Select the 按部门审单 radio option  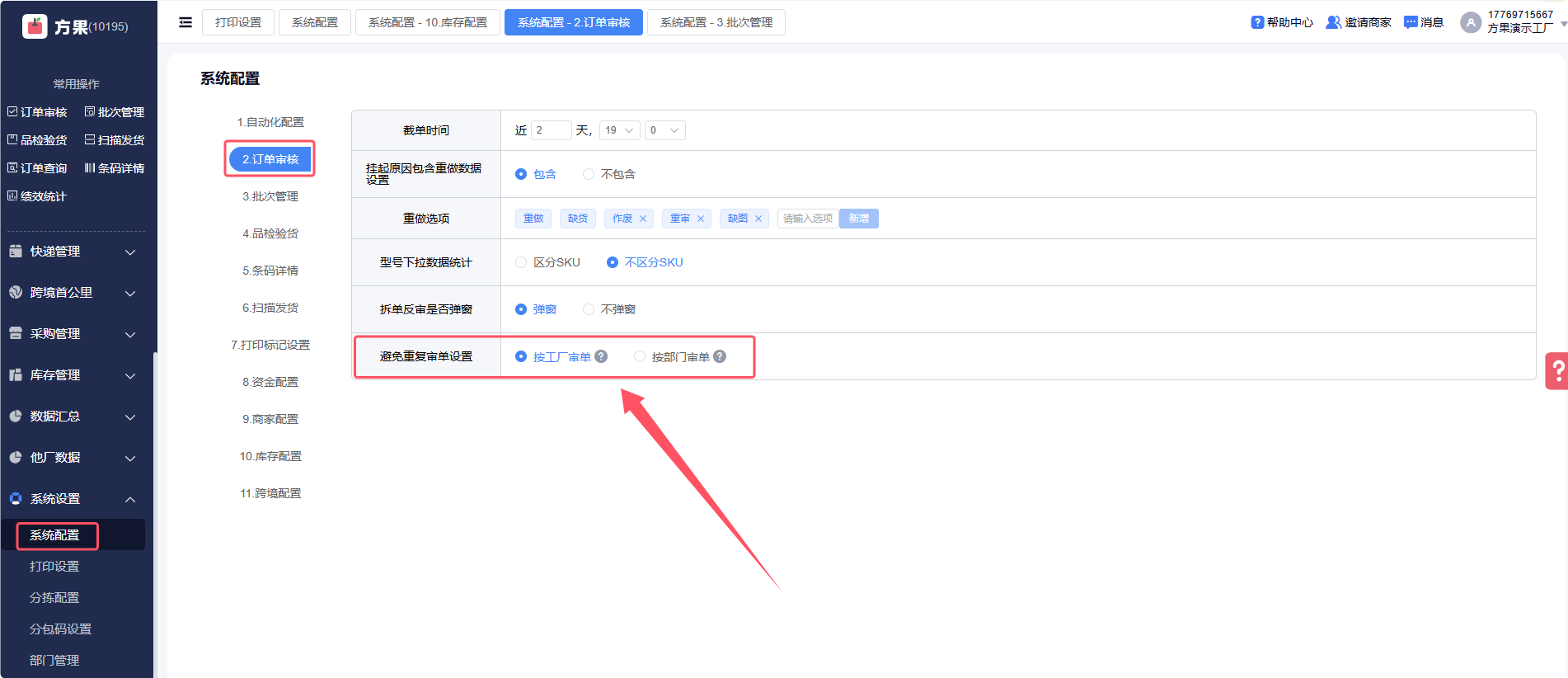click(x=640, y=356)
